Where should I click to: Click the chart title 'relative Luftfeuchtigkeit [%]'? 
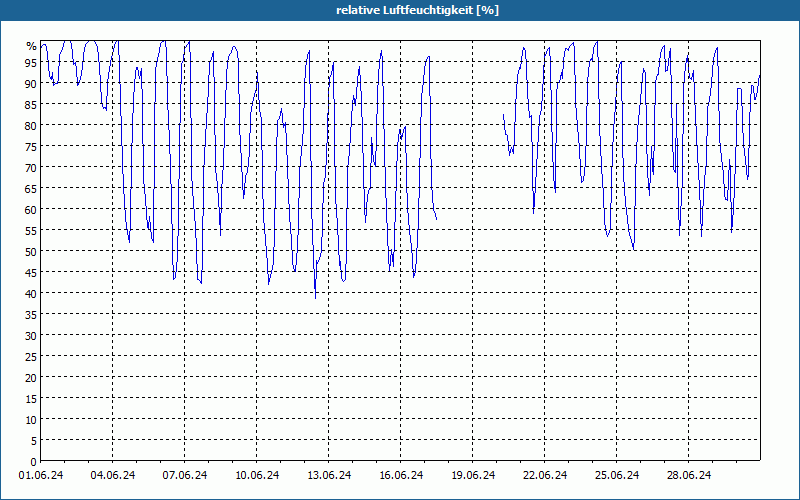(417, 10)
